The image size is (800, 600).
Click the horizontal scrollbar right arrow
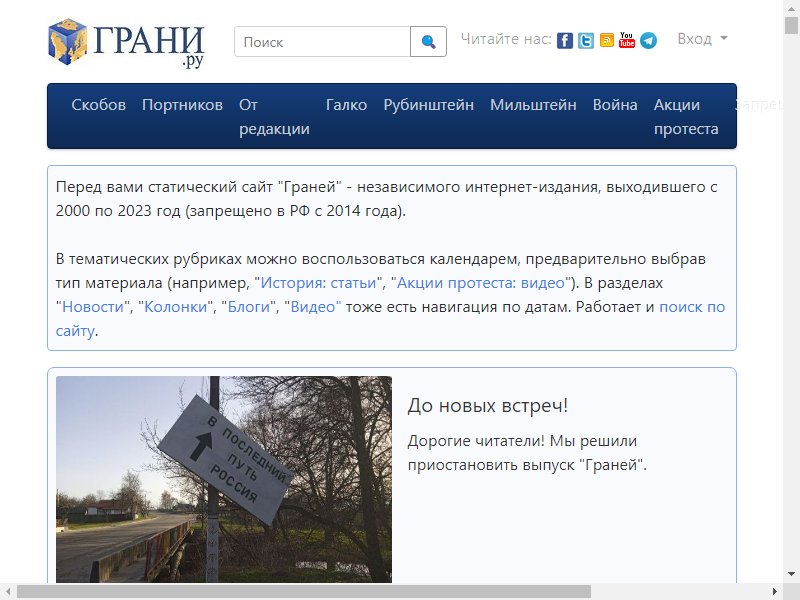click(775, 592)
